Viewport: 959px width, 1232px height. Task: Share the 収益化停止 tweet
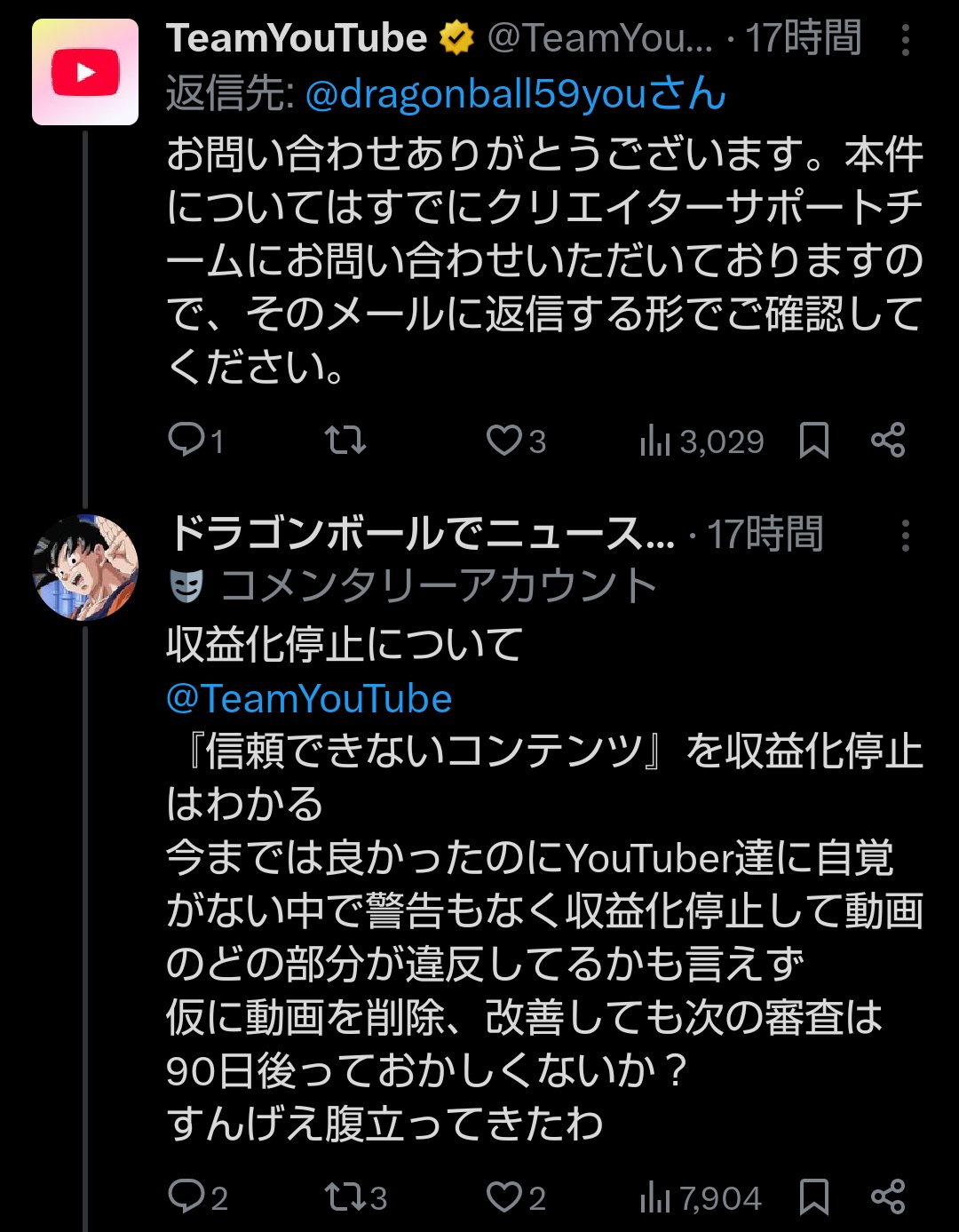click(x=888, y=1197)
